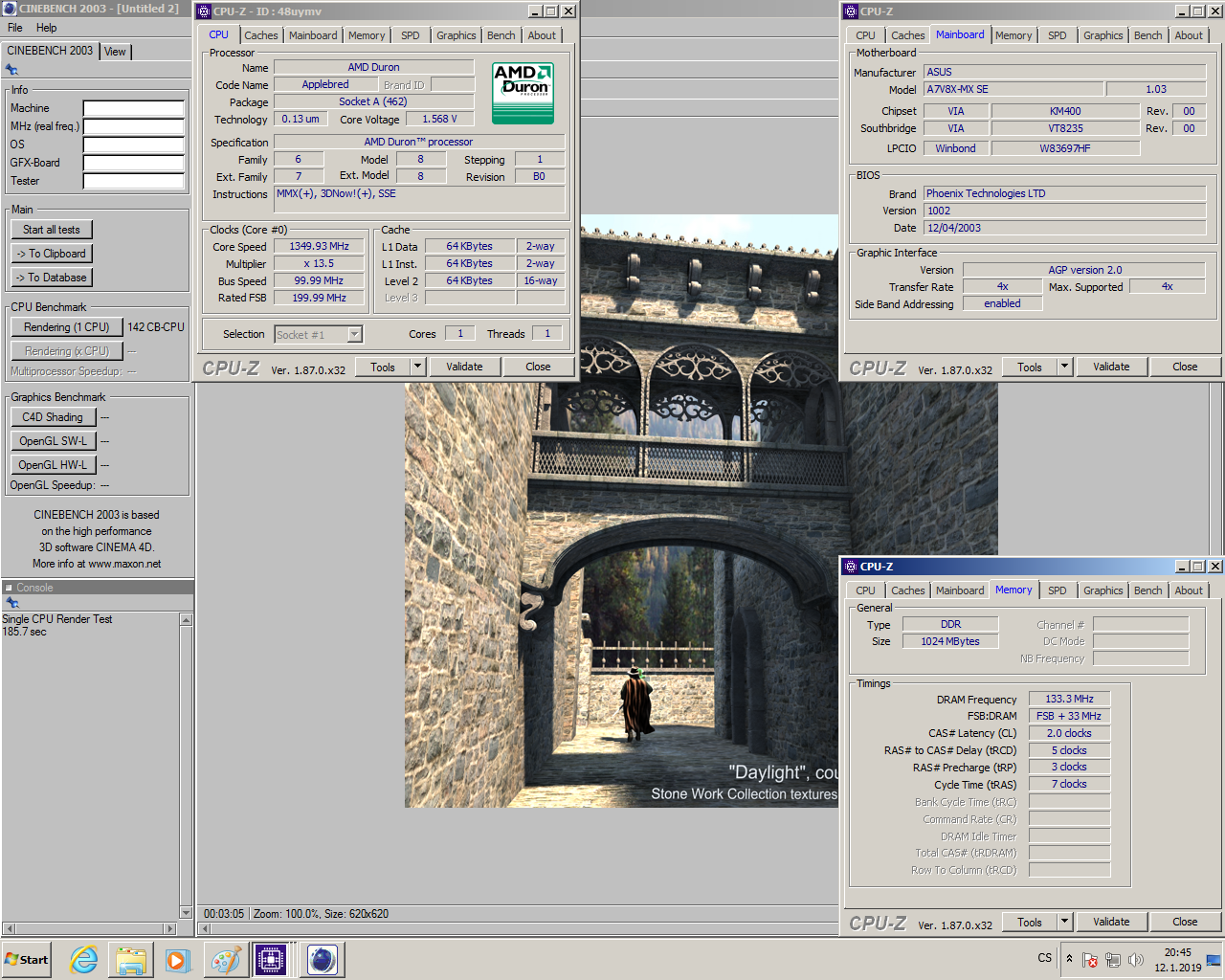Run the OpenGL HW-L benchmark
The height and width of the screenshot is (980, 1225).
click(x=53, y=465)
